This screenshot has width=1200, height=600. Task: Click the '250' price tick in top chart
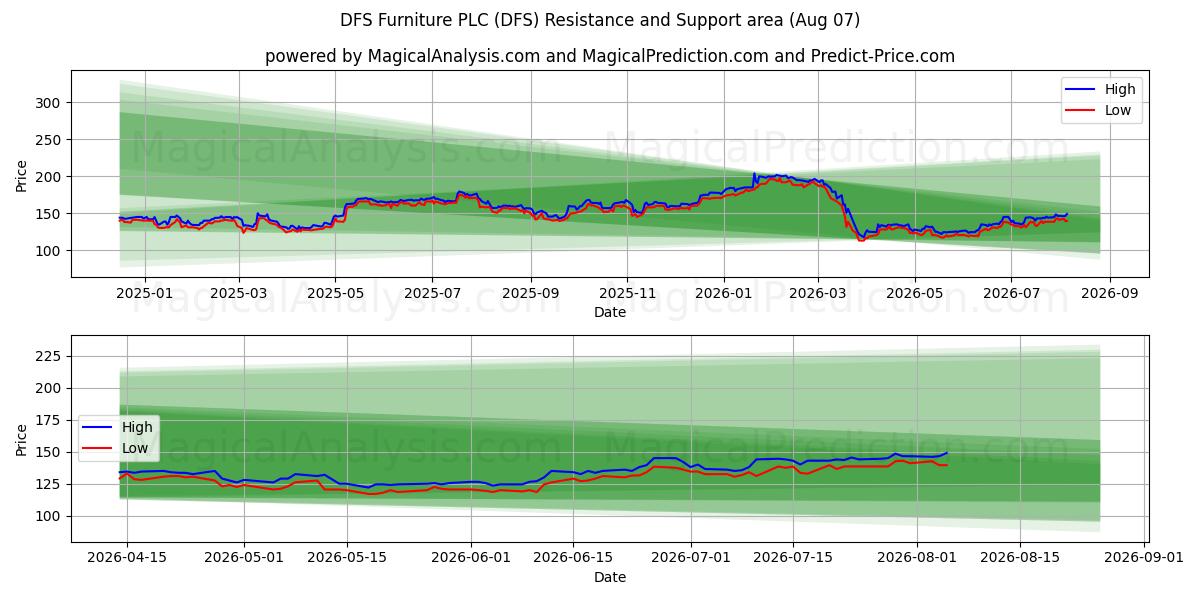(x=50, y=140)
